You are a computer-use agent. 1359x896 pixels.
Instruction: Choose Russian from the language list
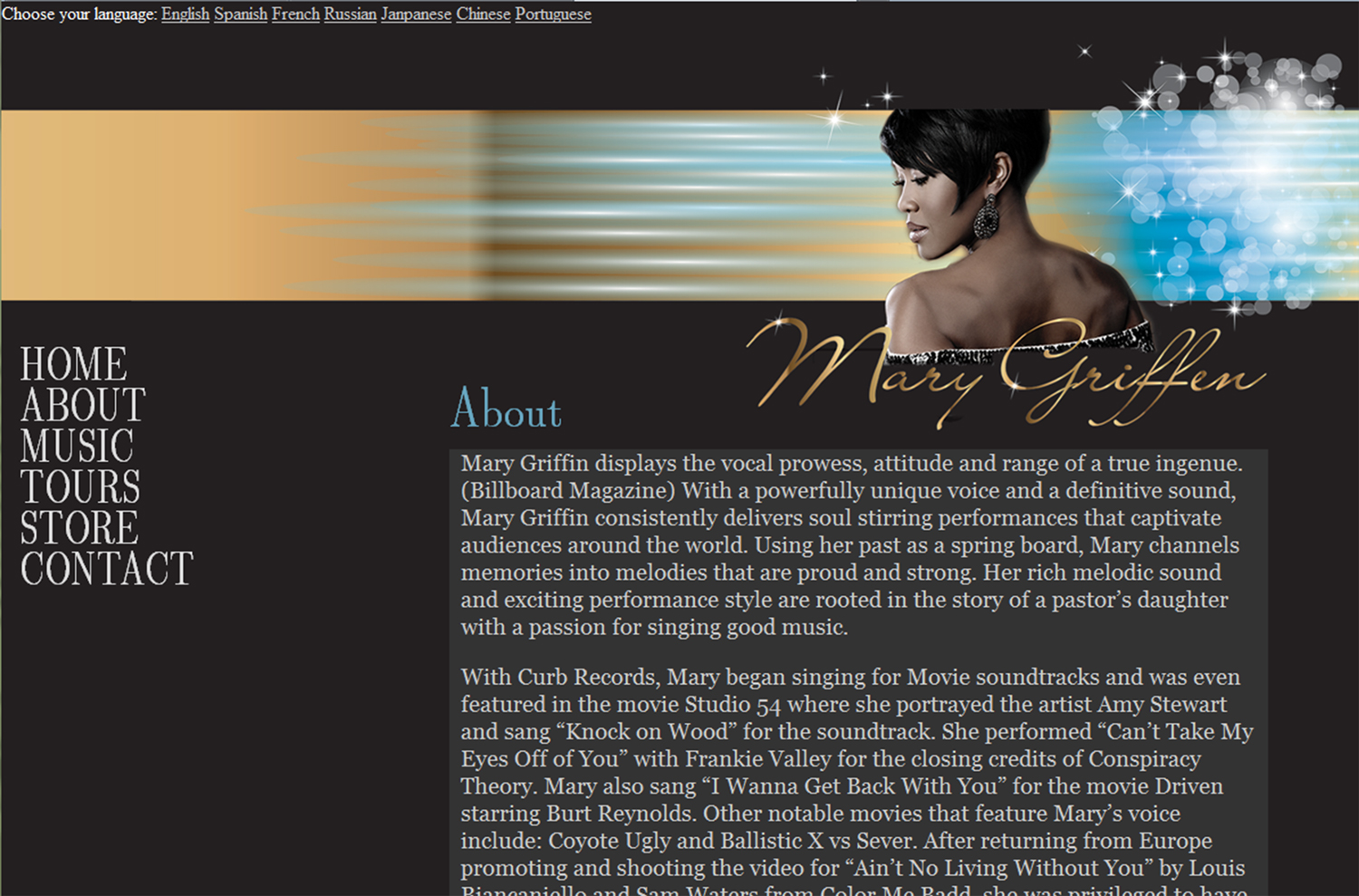[x=350, y=14]
